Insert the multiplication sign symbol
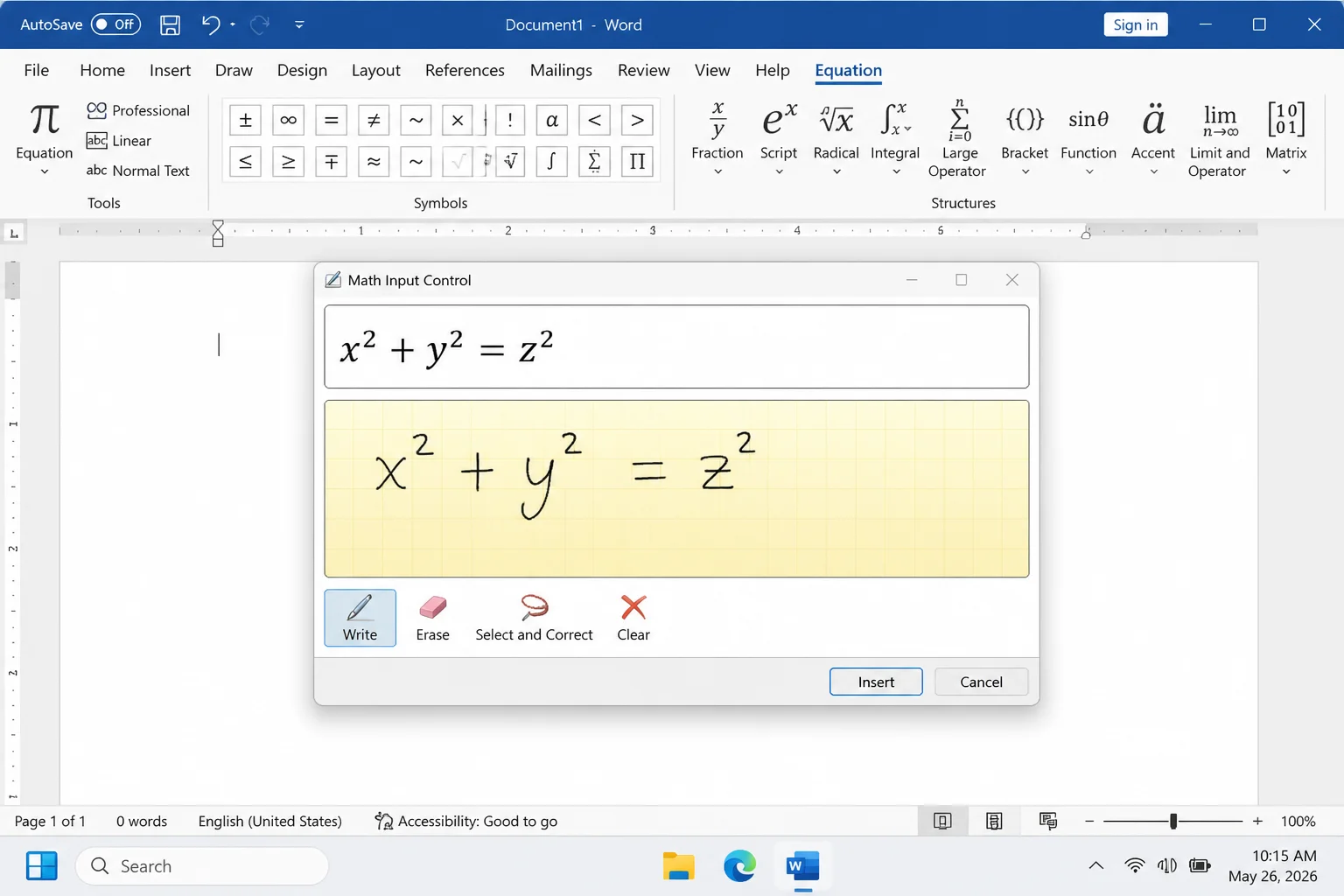Image resolution: width=1344 pixels, height=896 pixels. coord(458,120)
